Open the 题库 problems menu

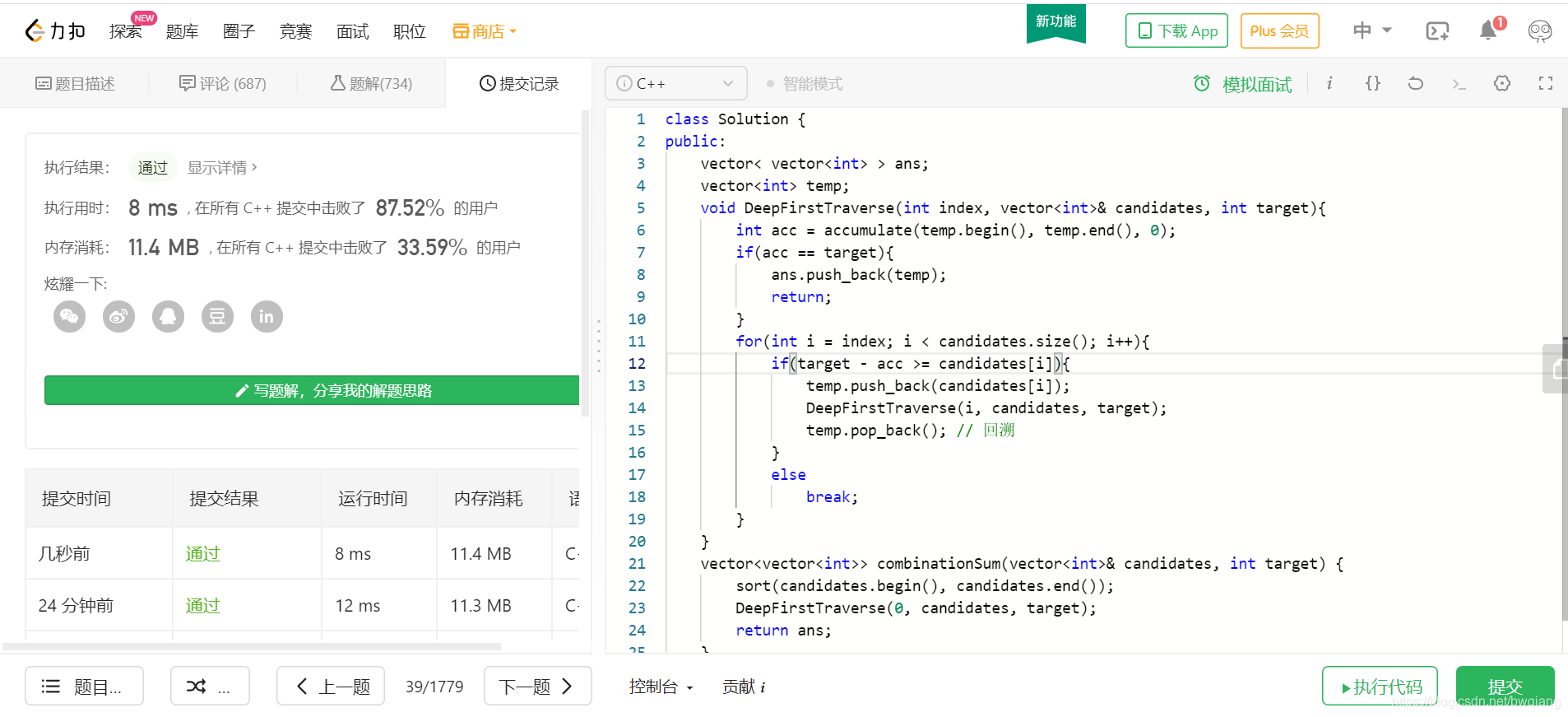[x=182, y=31]
